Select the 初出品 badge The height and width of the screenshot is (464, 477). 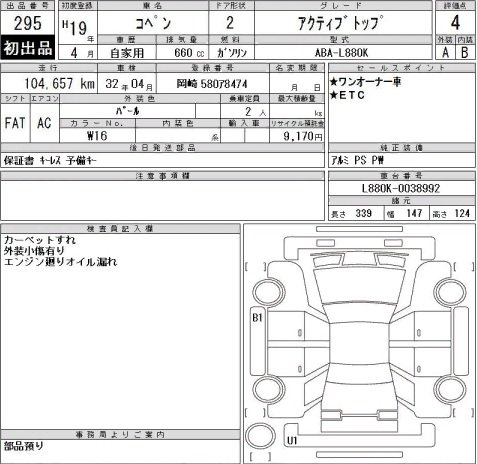(x=28, y=48)
